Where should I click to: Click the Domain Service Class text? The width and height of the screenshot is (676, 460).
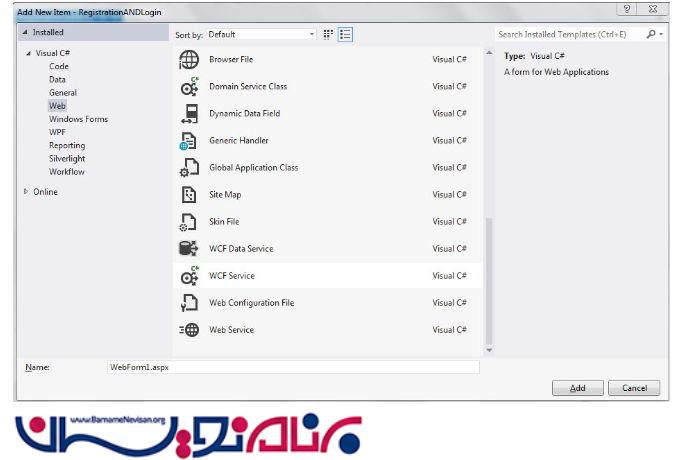(x=248, y=86)
